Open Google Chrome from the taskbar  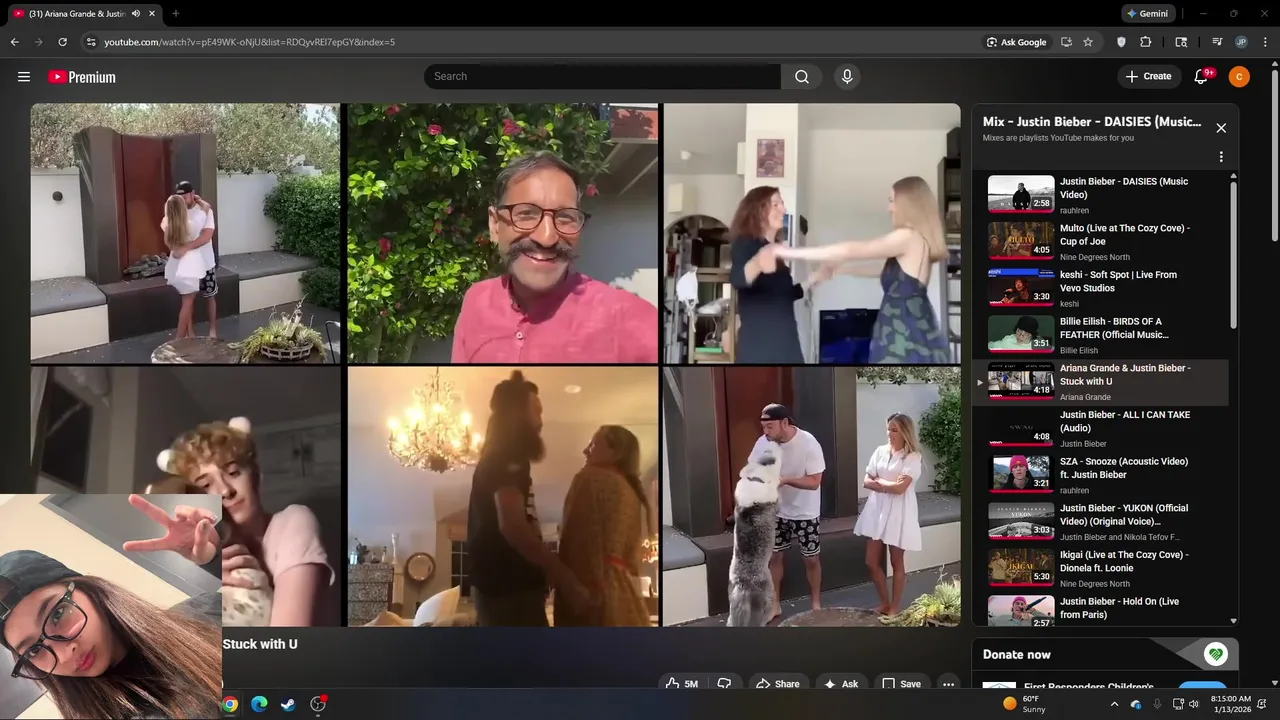pyautogui.click(x=230, y=704)
